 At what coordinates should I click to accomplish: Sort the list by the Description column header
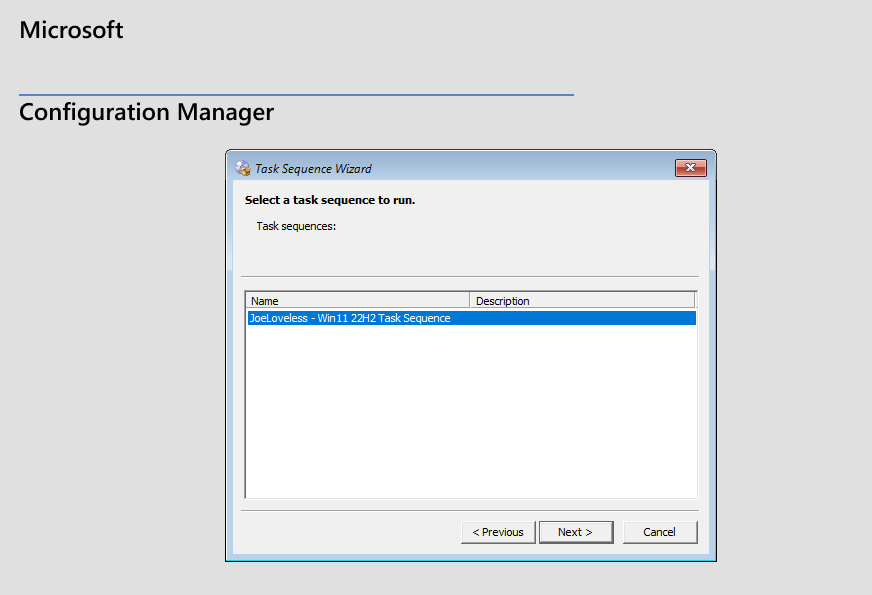[x=581, y=300]
